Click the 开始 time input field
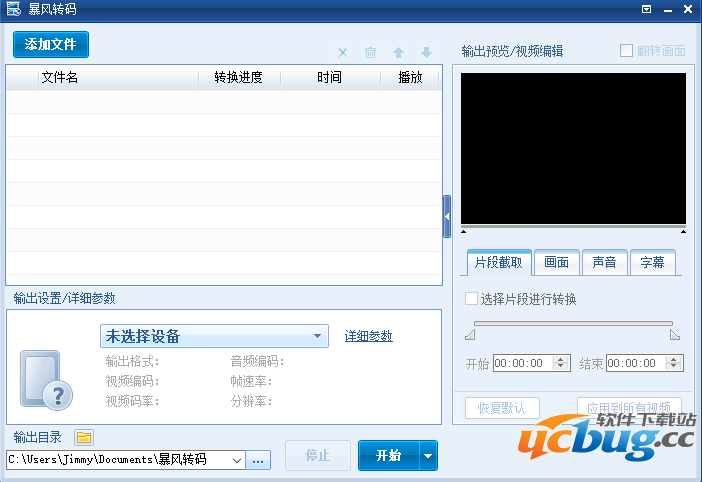Screen dimensions: 702x482 522,364
